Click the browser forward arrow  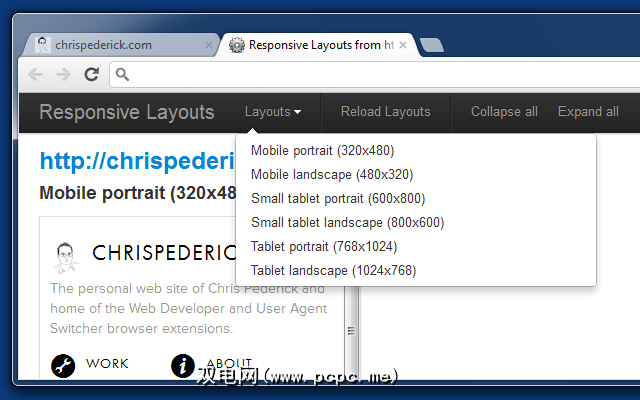tap(63, 74)
